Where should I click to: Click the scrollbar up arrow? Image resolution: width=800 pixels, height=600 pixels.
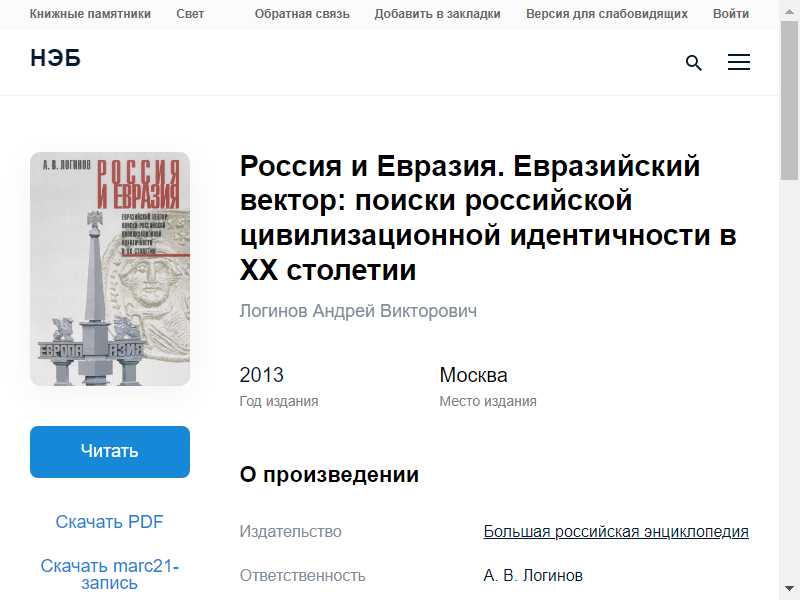[x=790, y=10]
